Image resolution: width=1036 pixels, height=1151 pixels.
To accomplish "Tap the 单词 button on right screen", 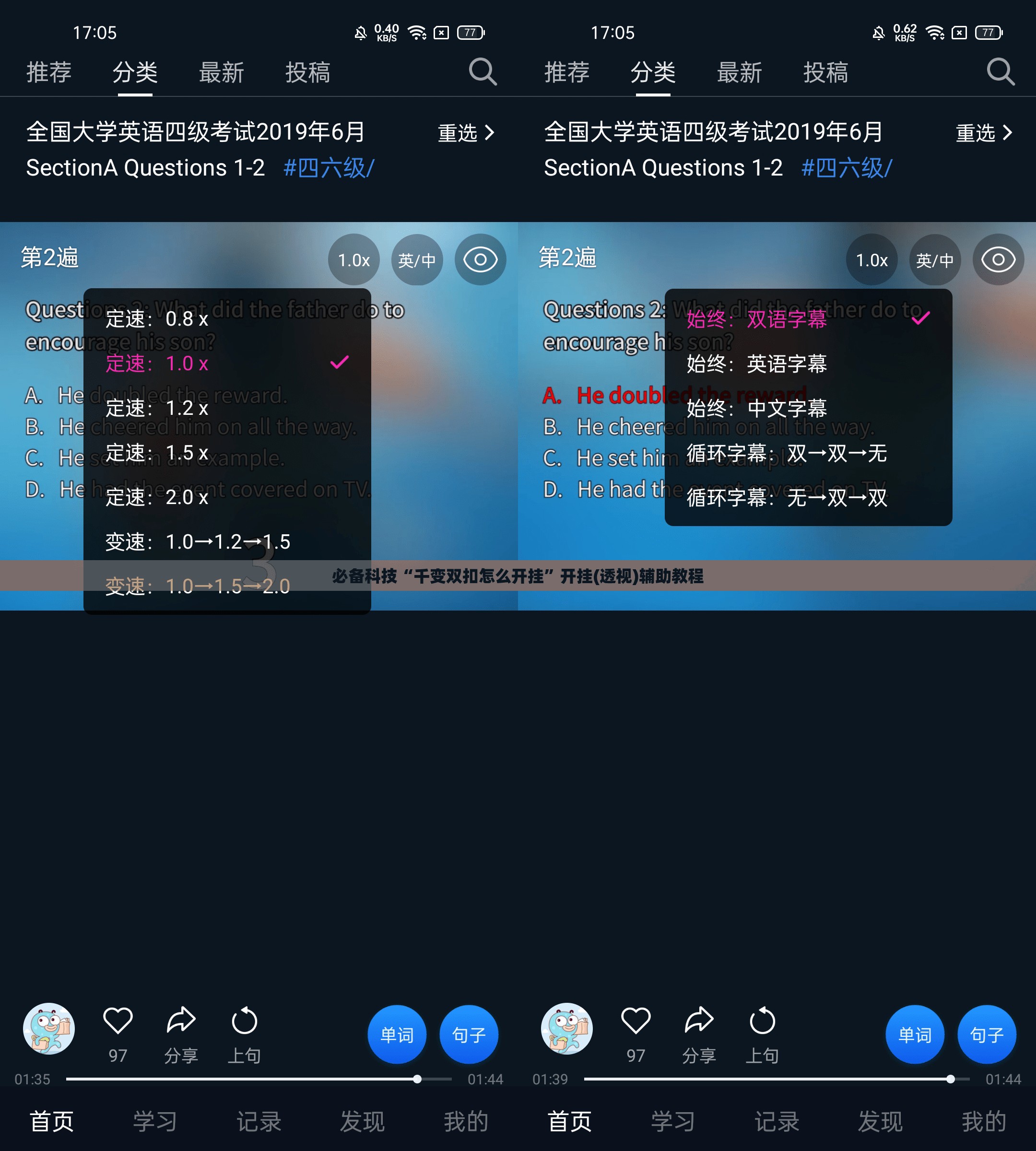I will pyautogui.click(x=915, y=1034).
